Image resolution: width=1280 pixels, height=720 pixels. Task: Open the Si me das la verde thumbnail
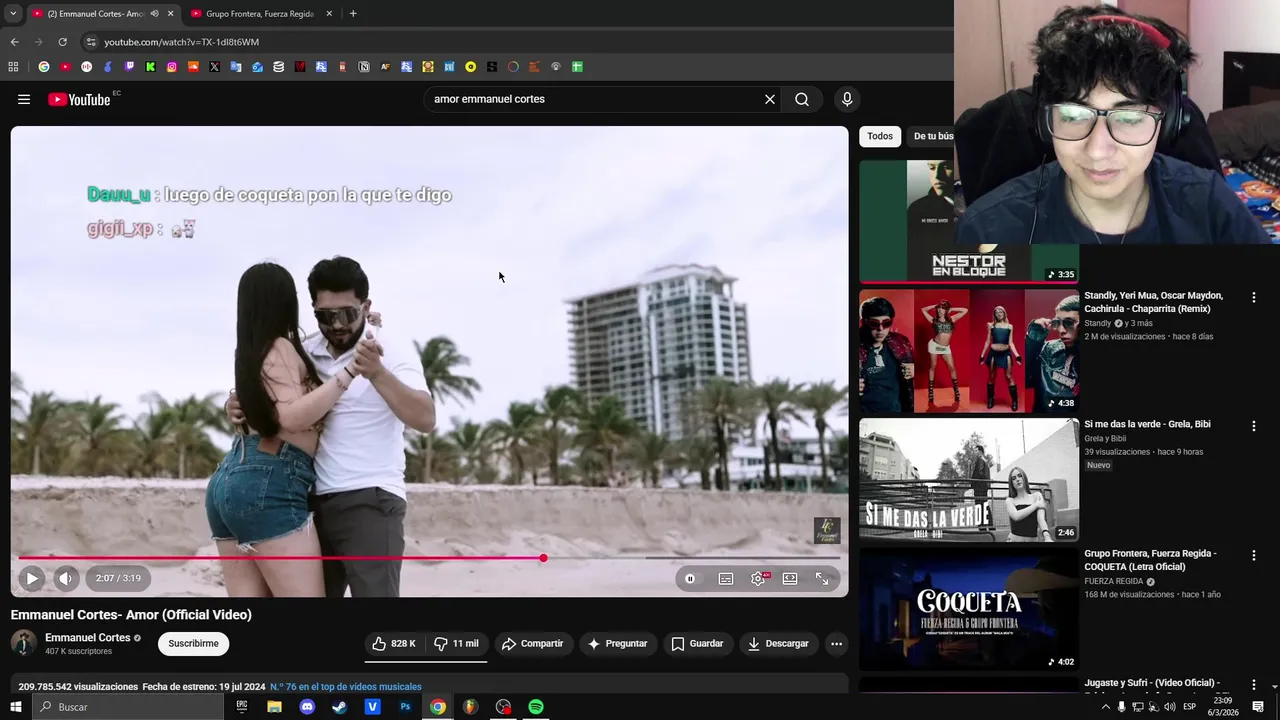(x=969, y=479)
